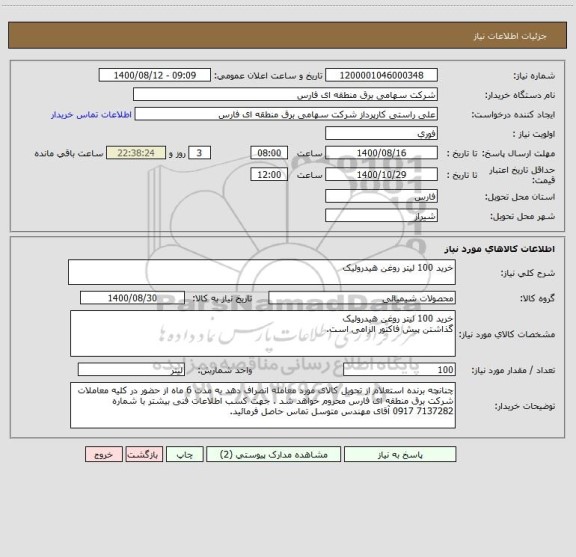This screenshot has width=576, height=557.
Task: Click the 'چاپ' print button
Action: 184,454
